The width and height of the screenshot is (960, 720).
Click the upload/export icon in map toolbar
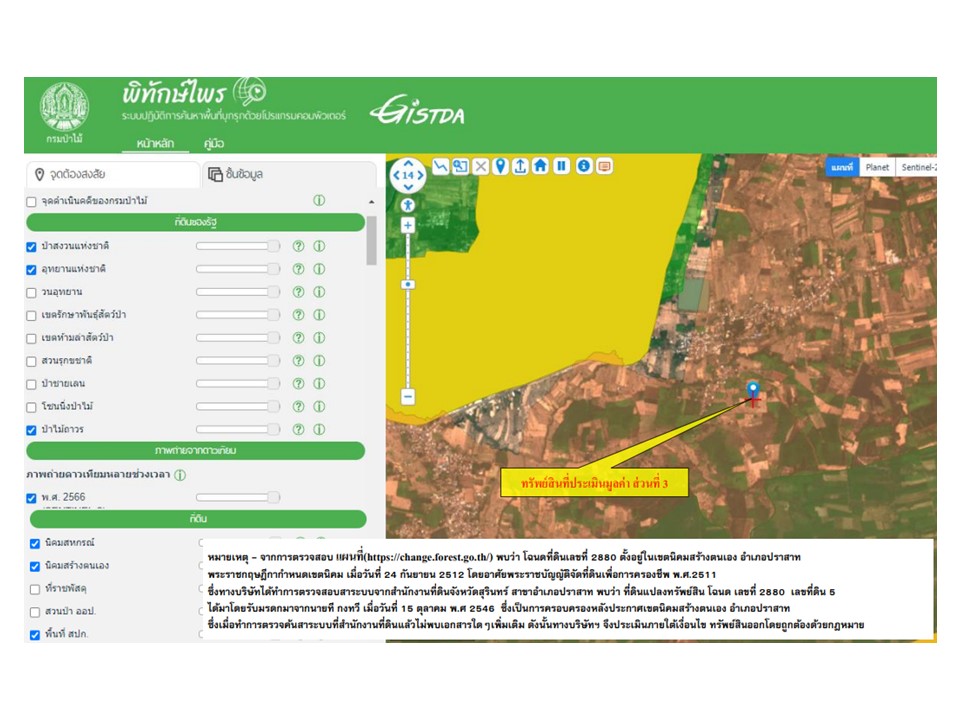pos(520,166)
